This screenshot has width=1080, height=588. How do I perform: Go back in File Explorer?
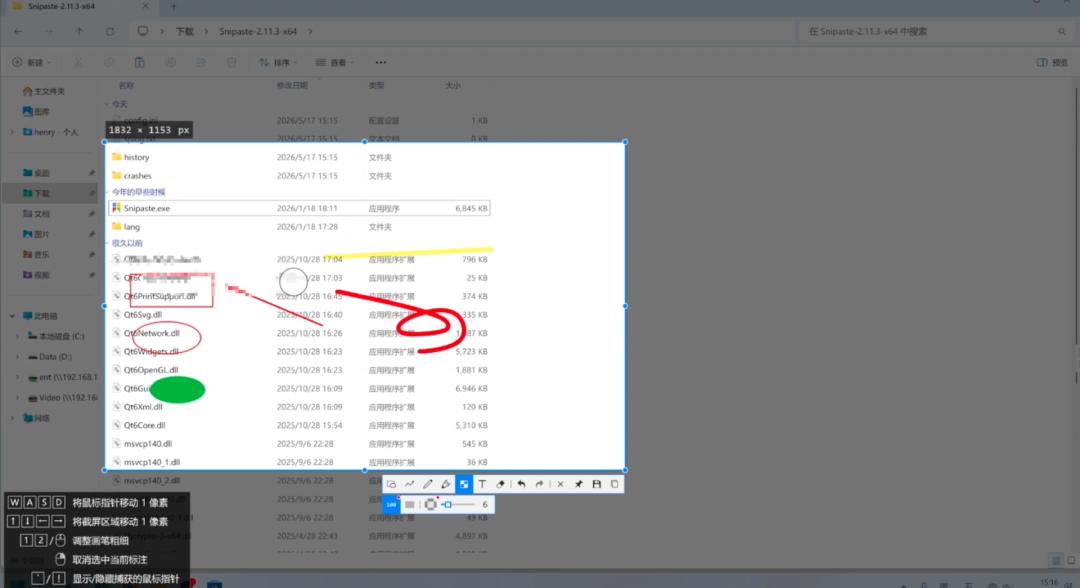(x=18, y=32)
